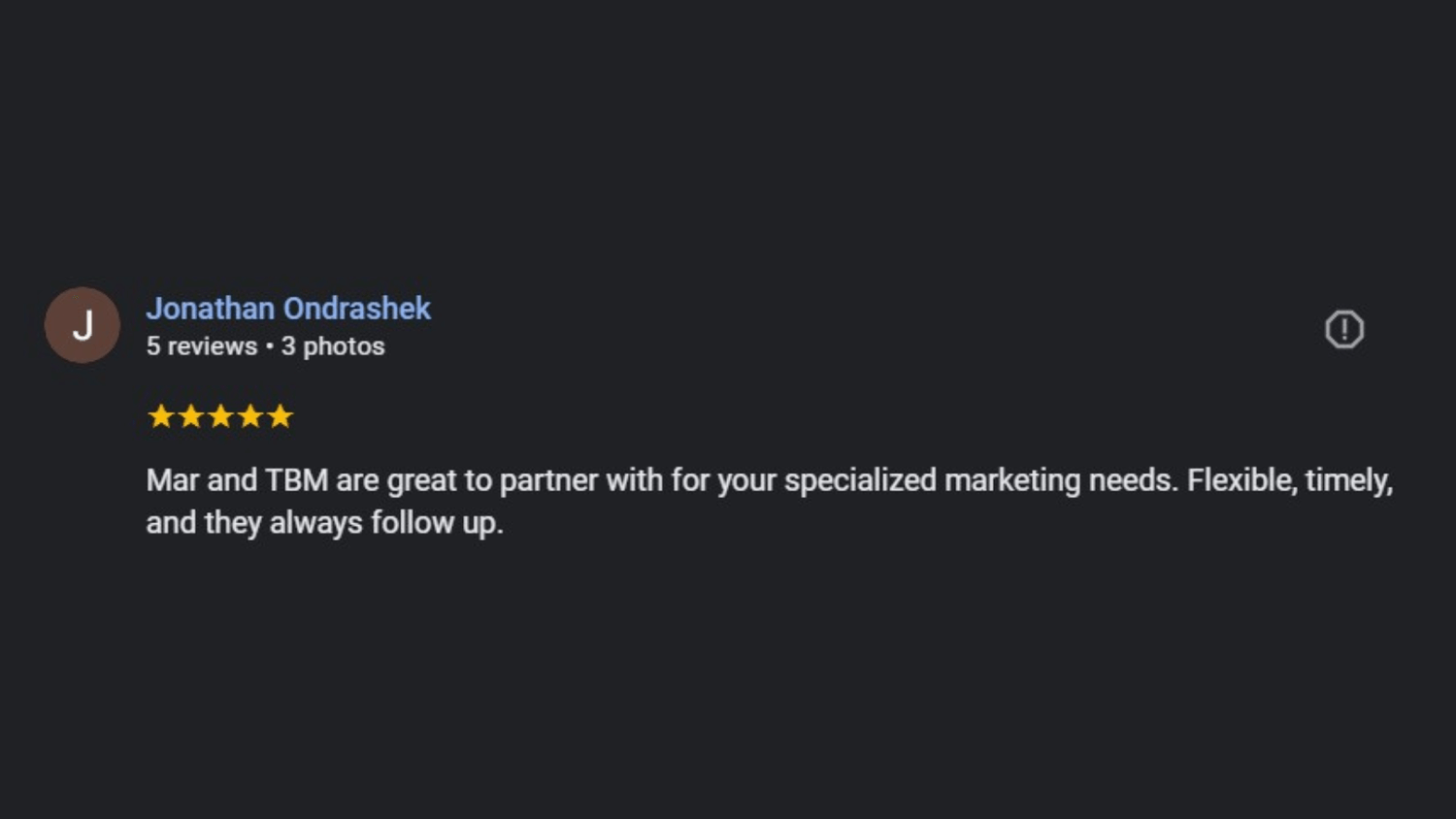Open Jonathan Ondrashek's reviewer profile link

point(287,309)
